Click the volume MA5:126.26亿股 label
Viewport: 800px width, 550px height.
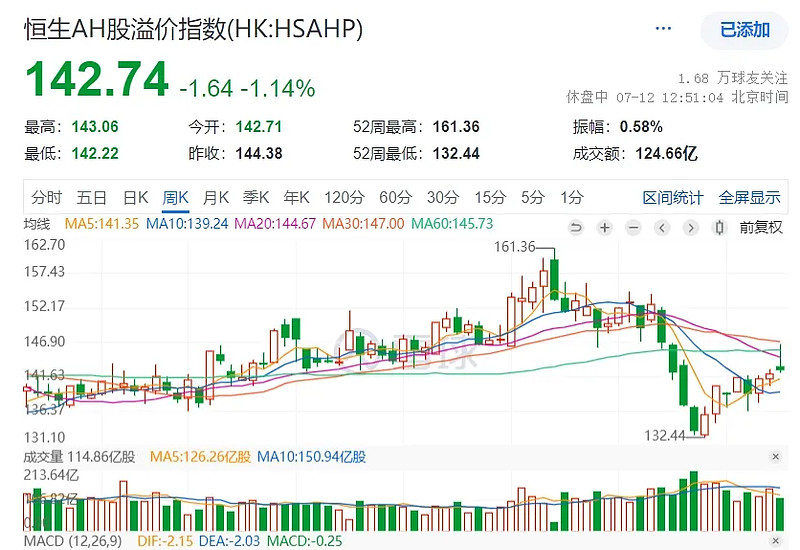click(200, 457)
